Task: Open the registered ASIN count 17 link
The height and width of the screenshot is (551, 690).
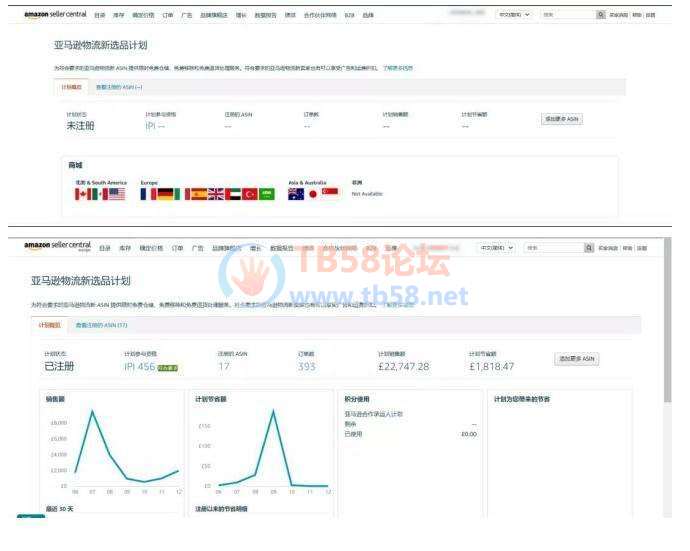Action: click(x=224, y=367)
